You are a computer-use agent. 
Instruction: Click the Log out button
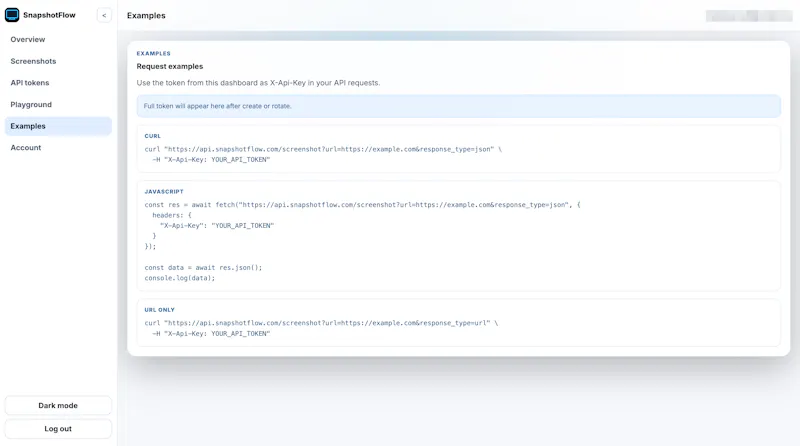tap(58, 429)
